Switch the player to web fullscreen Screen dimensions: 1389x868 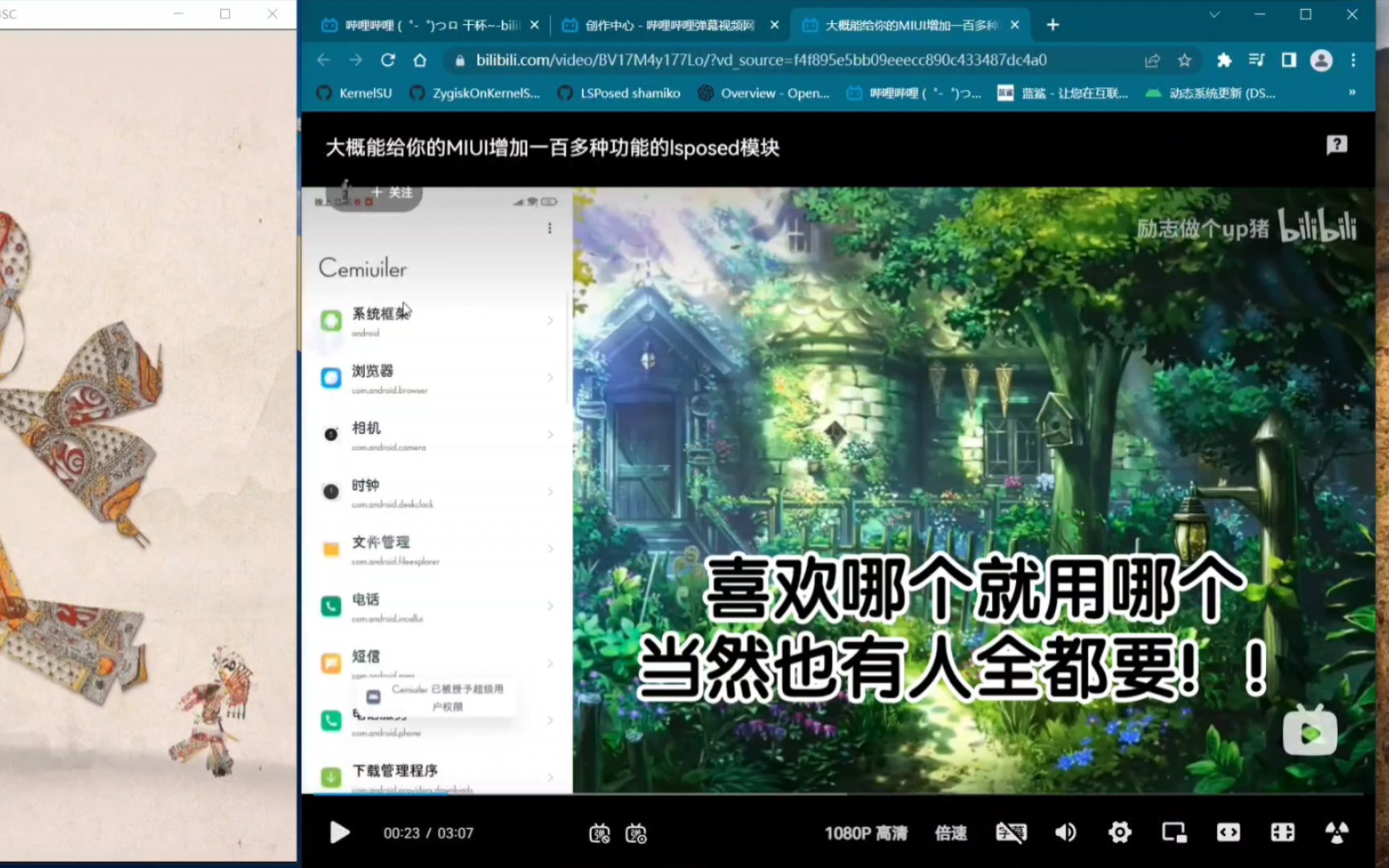click(x=1227, y=833)
